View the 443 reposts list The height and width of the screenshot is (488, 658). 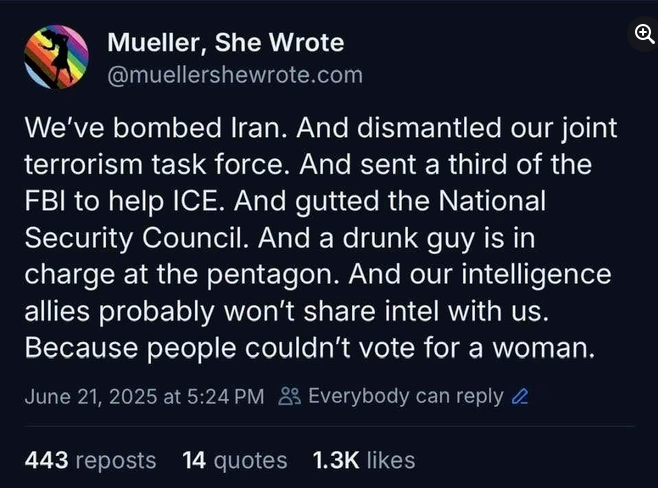pos(90,460)
